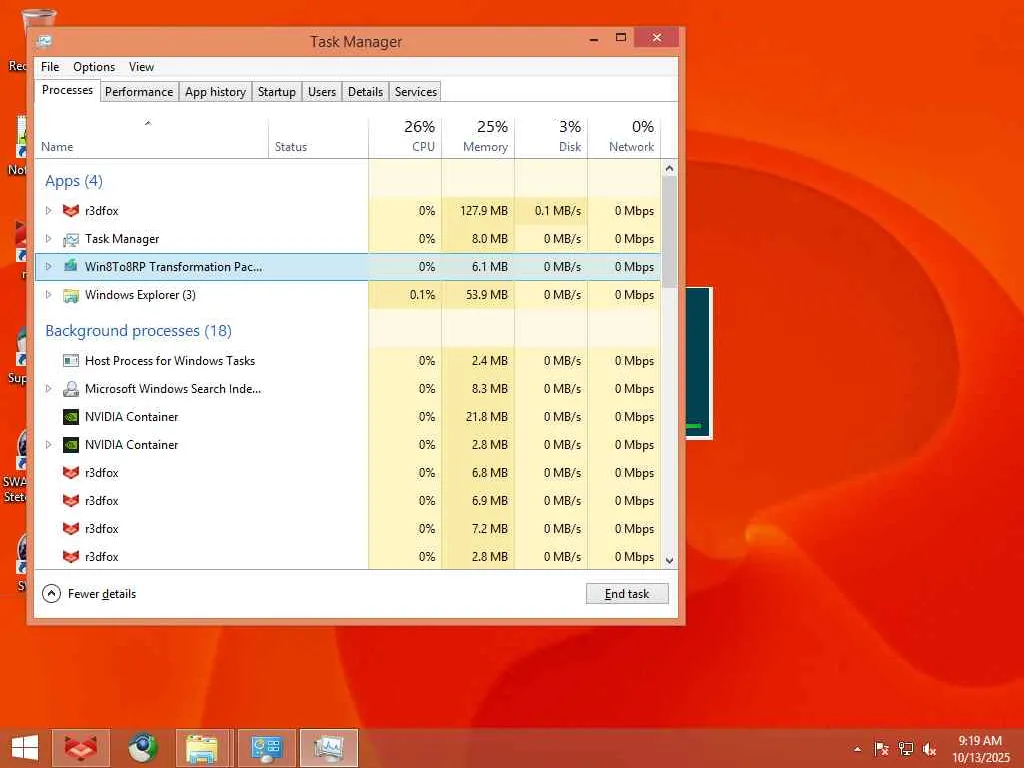
Task: Click the End task button
Action: point(627,594)
